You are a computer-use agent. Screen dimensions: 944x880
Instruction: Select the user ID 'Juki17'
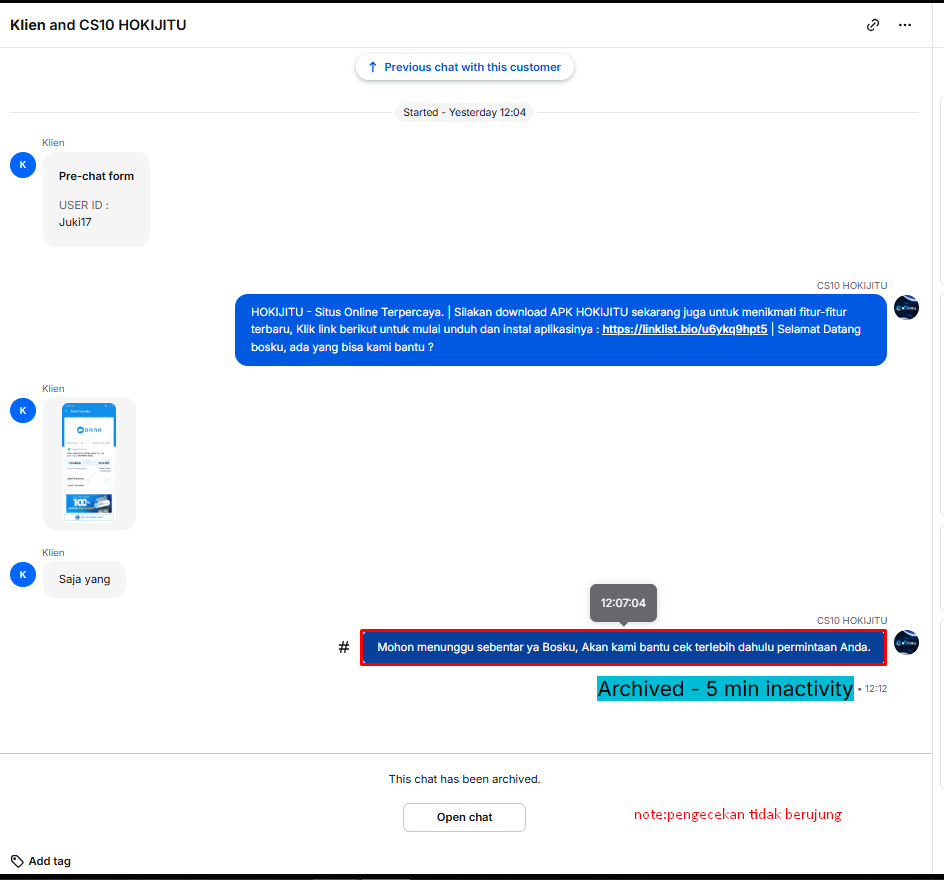tap(75, 222)
